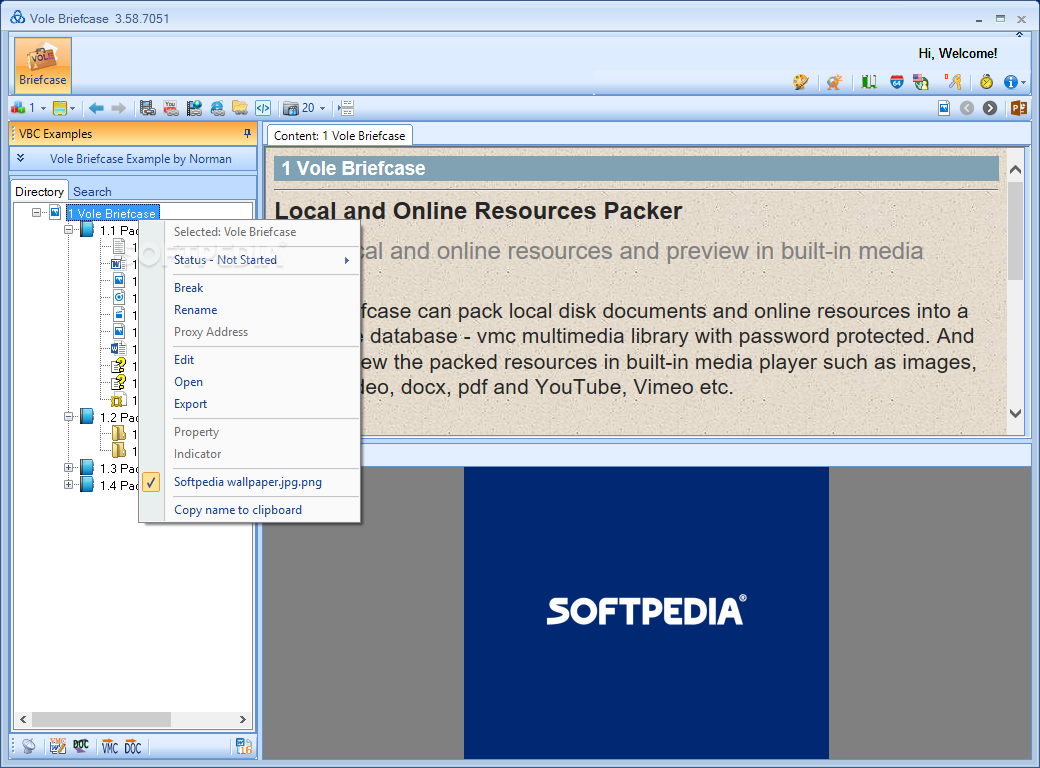Viewport: 1040px width, 768px height.
Task: Expand the 1.4 tree node
Action: coord(68,485)
